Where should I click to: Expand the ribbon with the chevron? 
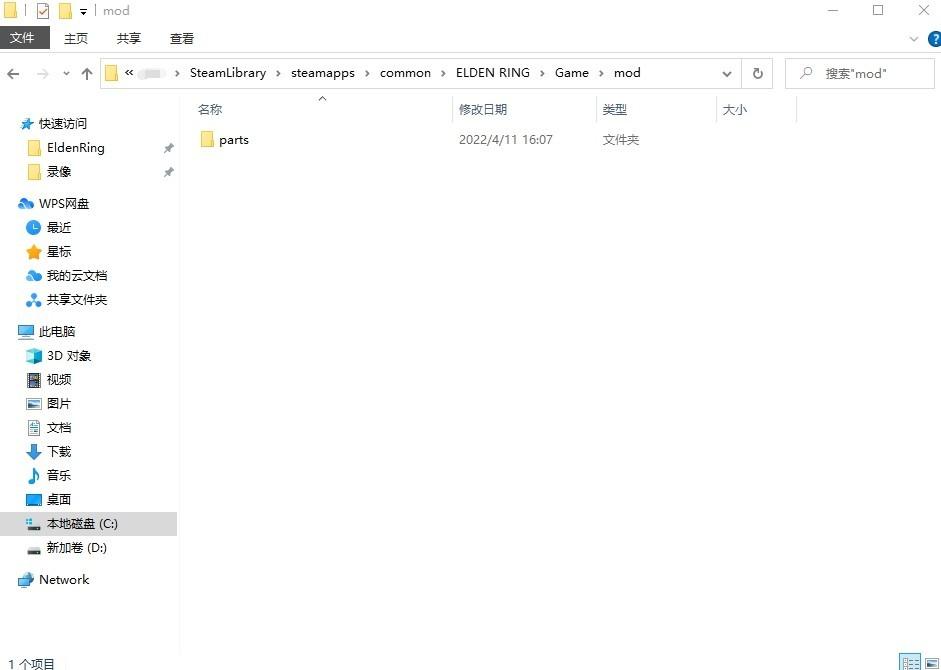pos(913,39)
